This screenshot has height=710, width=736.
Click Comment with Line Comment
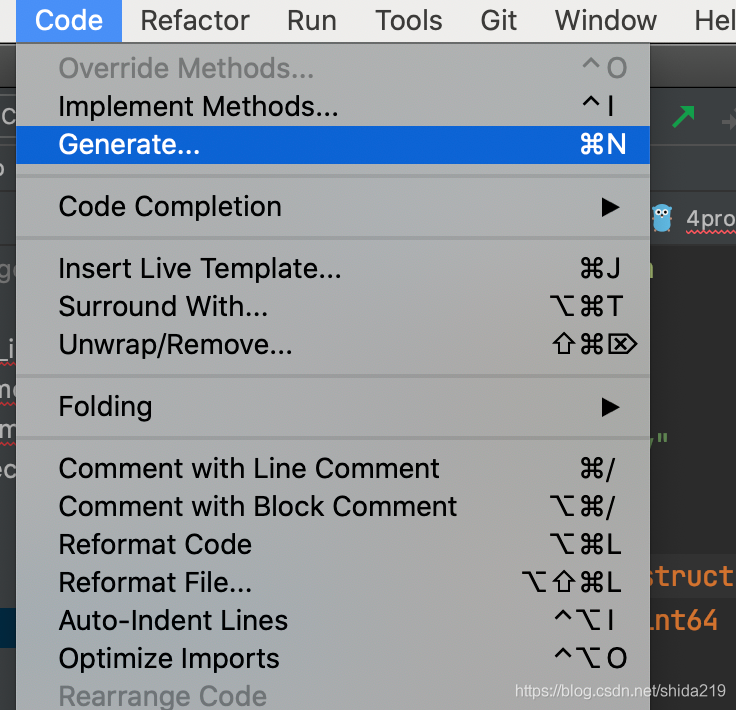pos(249,469)
